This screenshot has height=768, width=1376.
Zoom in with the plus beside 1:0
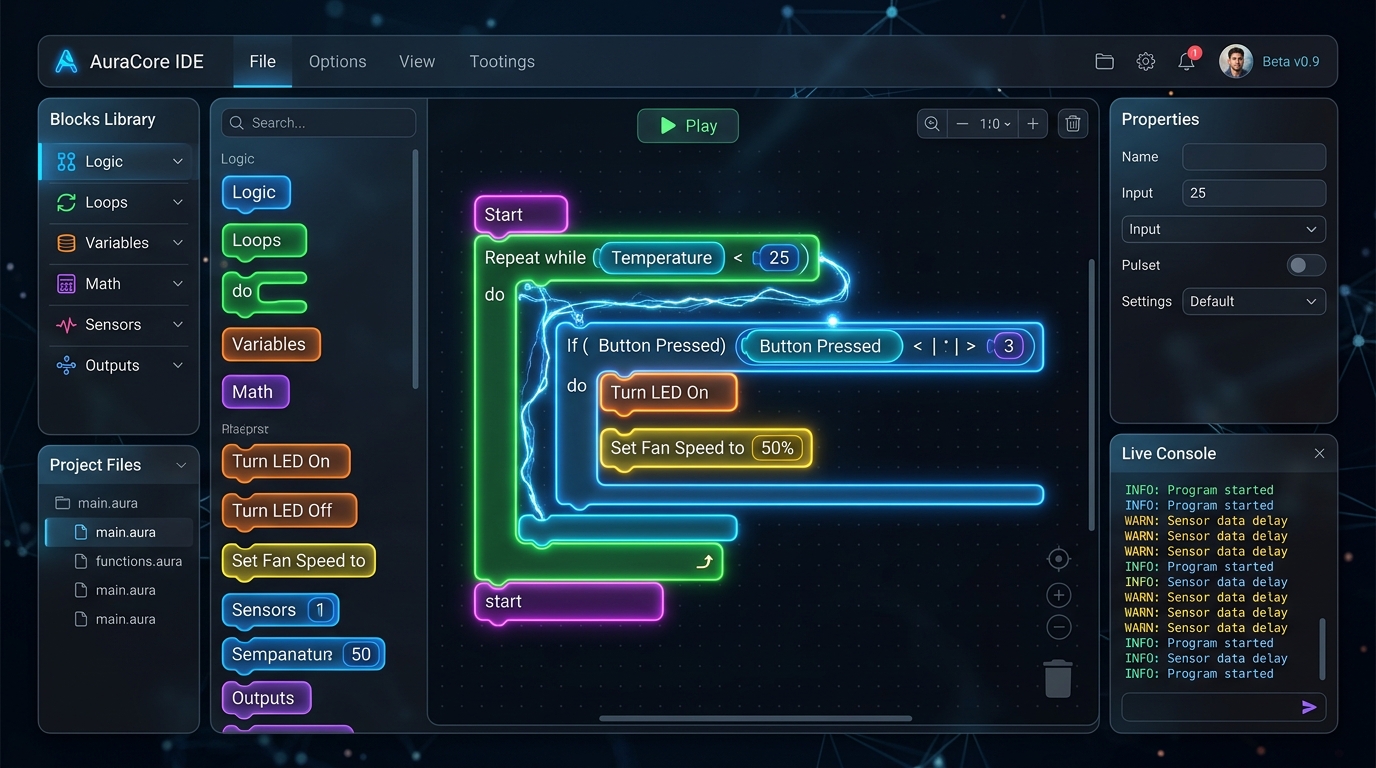point(1033,124)
